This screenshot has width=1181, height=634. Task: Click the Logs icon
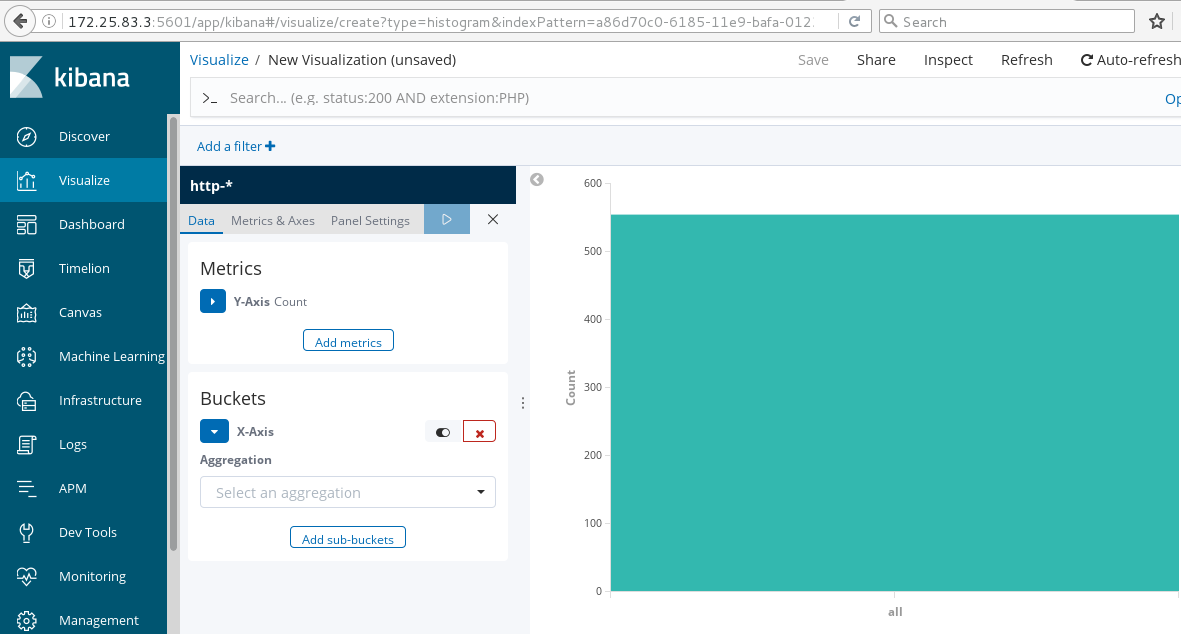tap(26, 444)
